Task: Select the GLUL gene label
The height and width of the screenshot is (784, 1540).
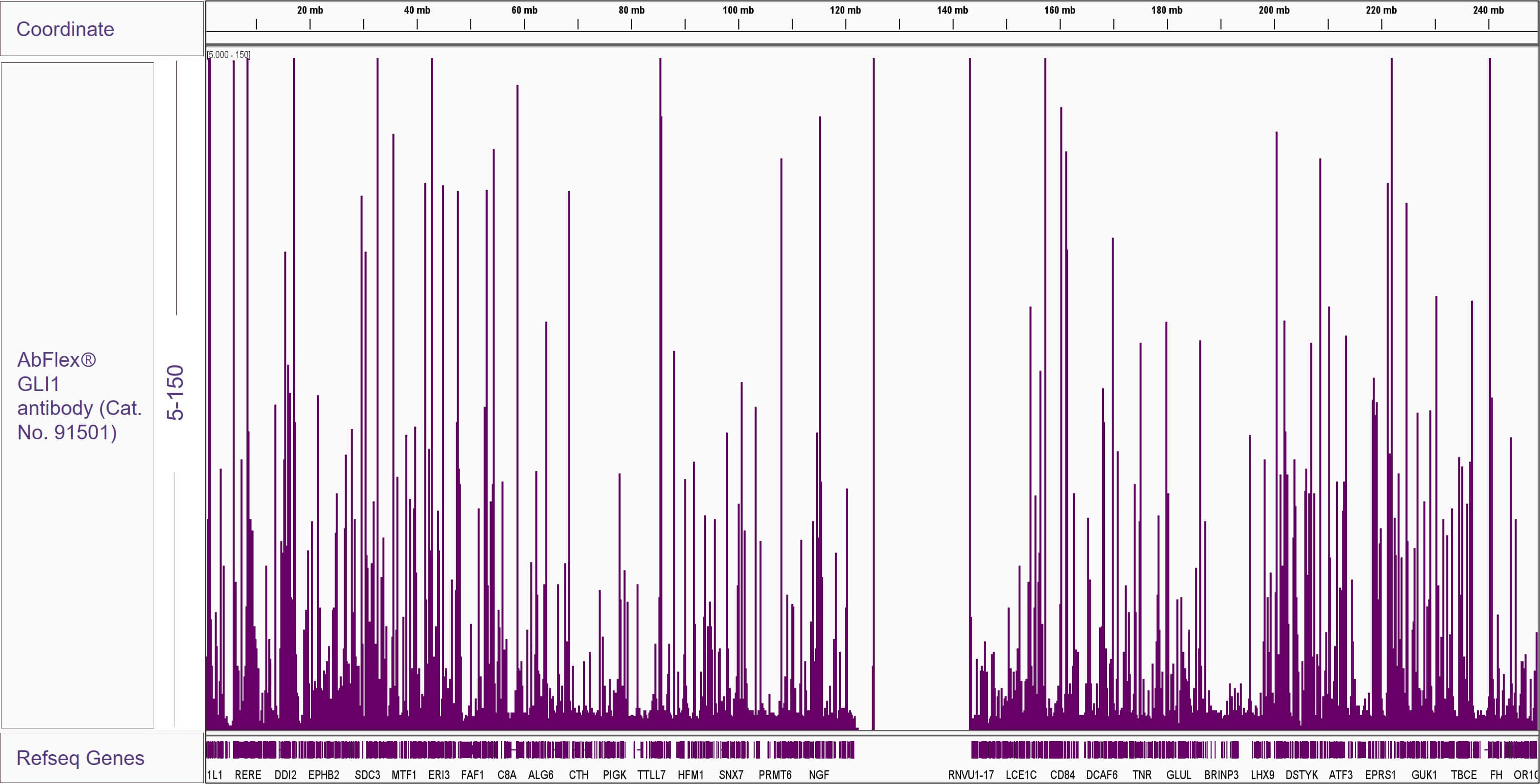Action: click(1179, 774)
